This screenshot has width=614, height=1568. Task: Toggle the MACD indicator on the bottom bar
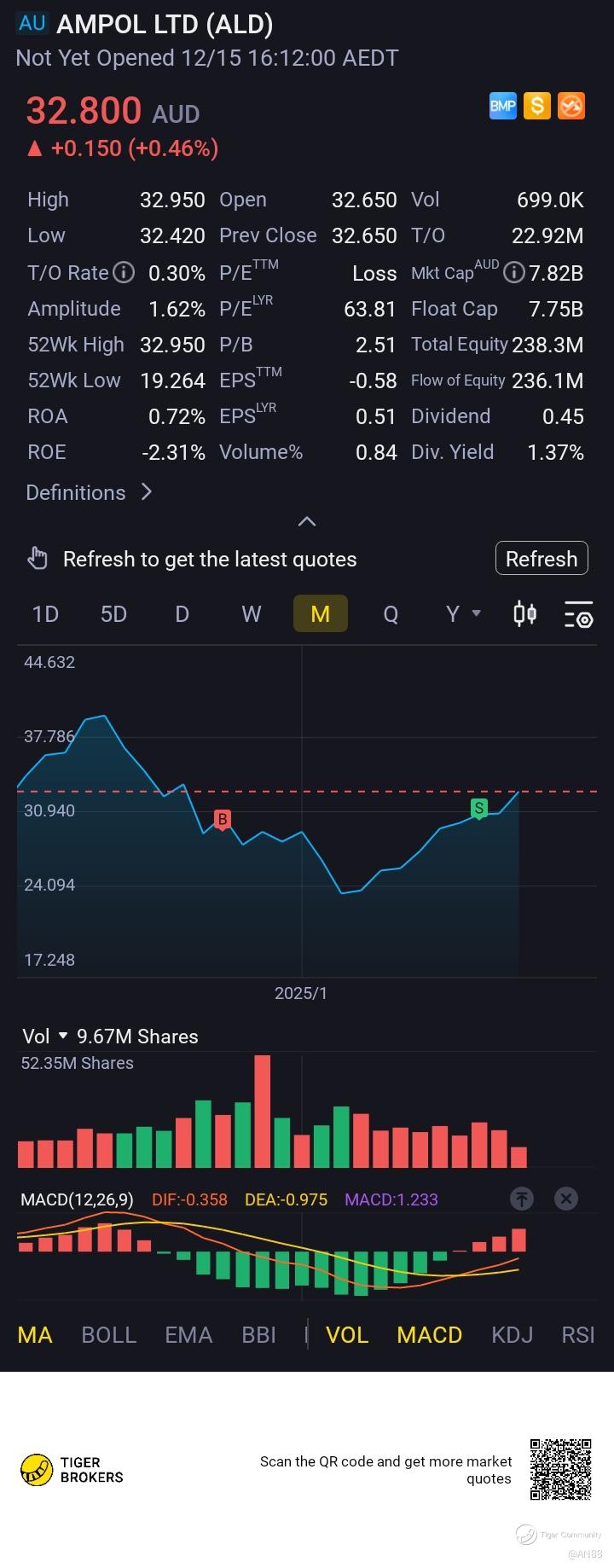pyautogui.click(x=430, y=1335)
